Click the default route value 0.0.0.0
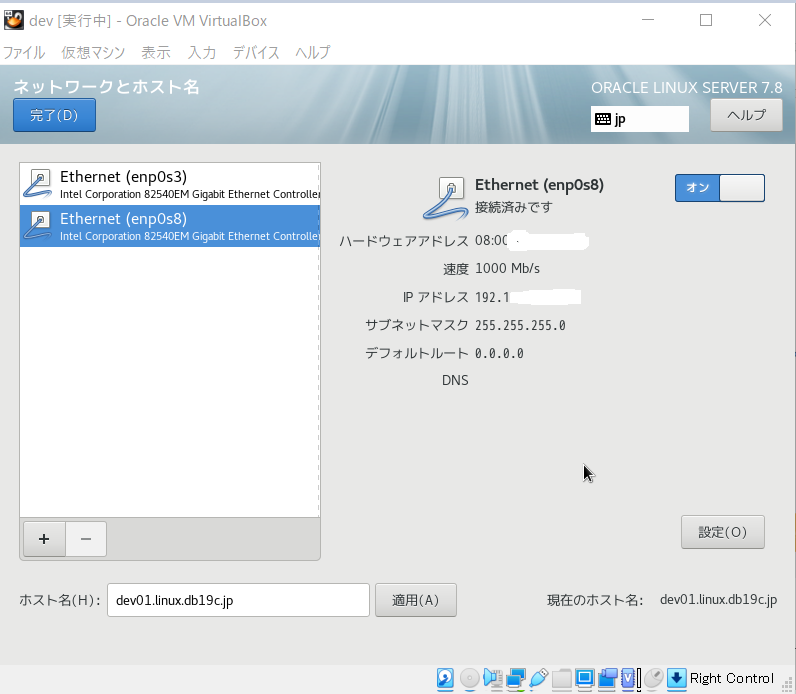 (x=499, y=353)
